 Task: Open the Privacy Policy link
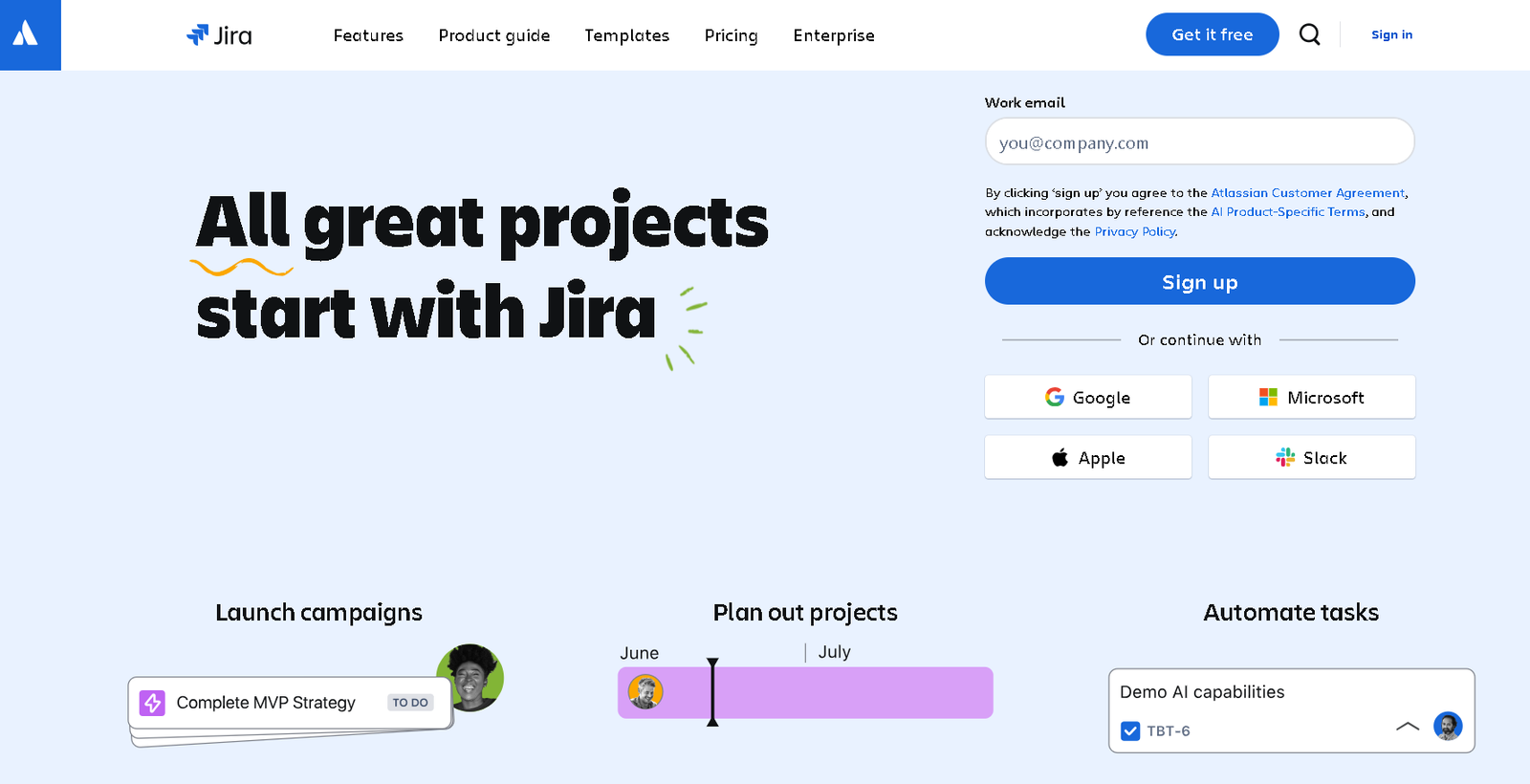point(1135,231)
